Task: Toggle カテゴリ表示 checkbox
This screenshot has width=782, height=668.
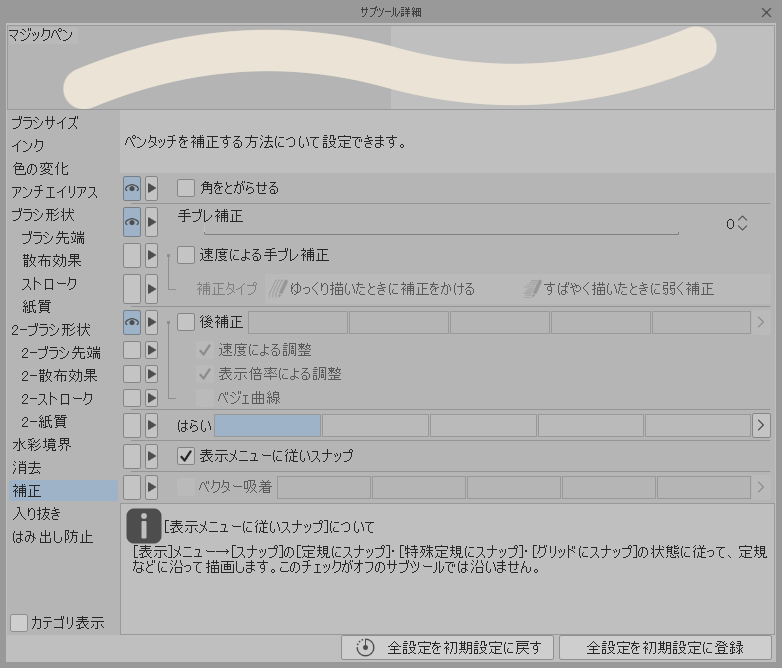Action: coord(19,623)
